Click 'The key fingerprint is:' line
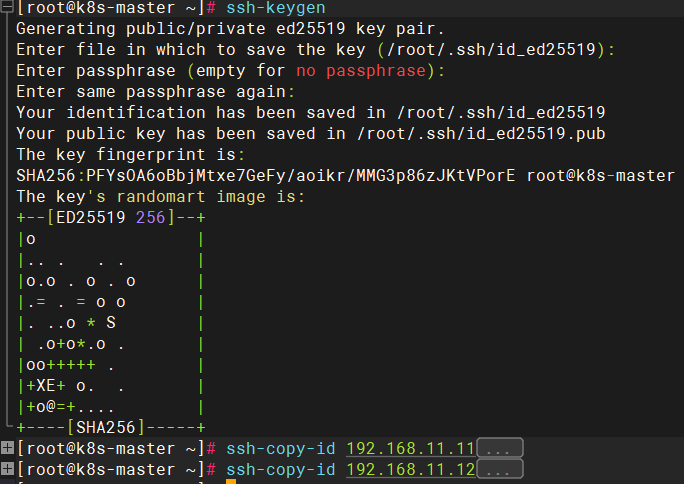 (x=131, y=154)
